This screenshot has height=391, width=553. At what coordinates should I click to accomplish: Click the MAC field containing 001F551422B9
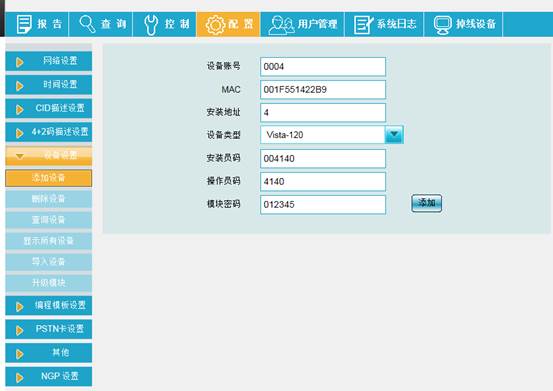click(x=323, y=90)
